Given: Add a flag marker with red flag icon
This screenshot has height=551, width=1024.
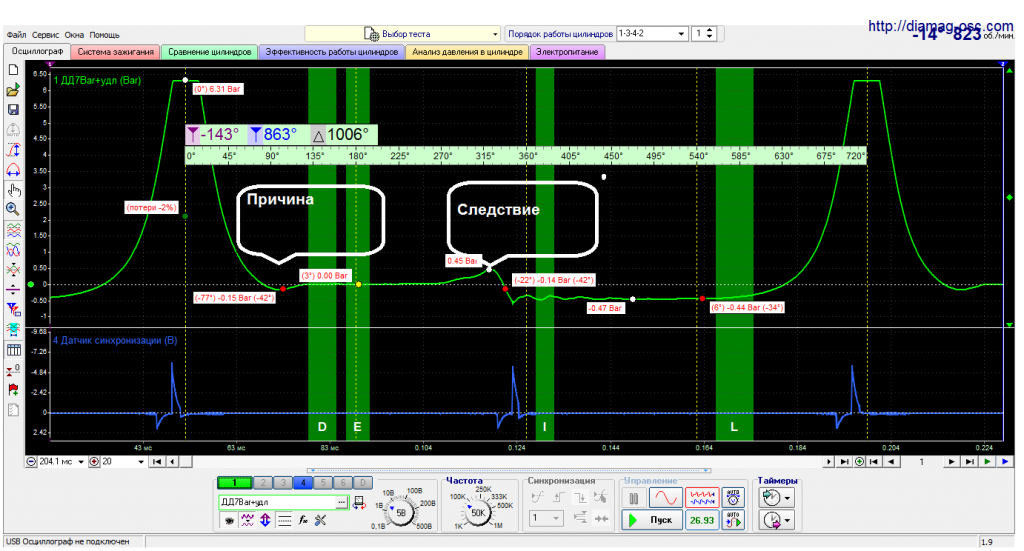Looking at the screenshot, I should point(13,390).
